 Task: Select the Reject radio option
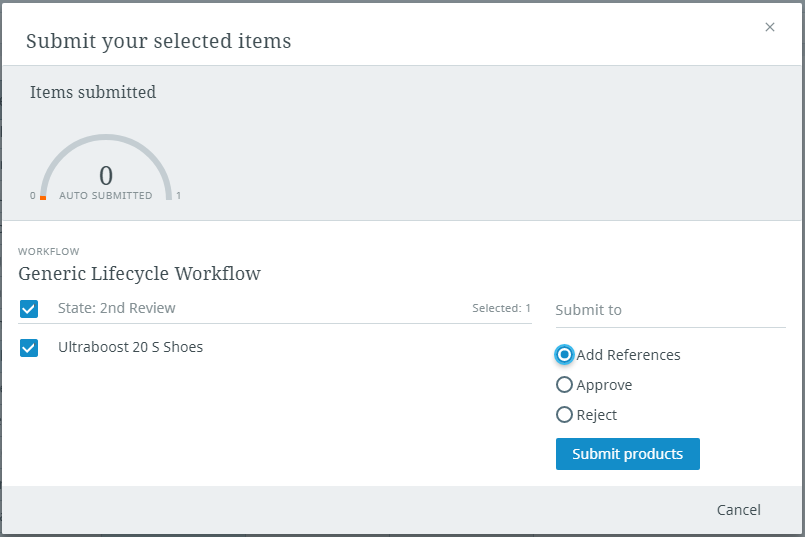[x=565, y=415]
